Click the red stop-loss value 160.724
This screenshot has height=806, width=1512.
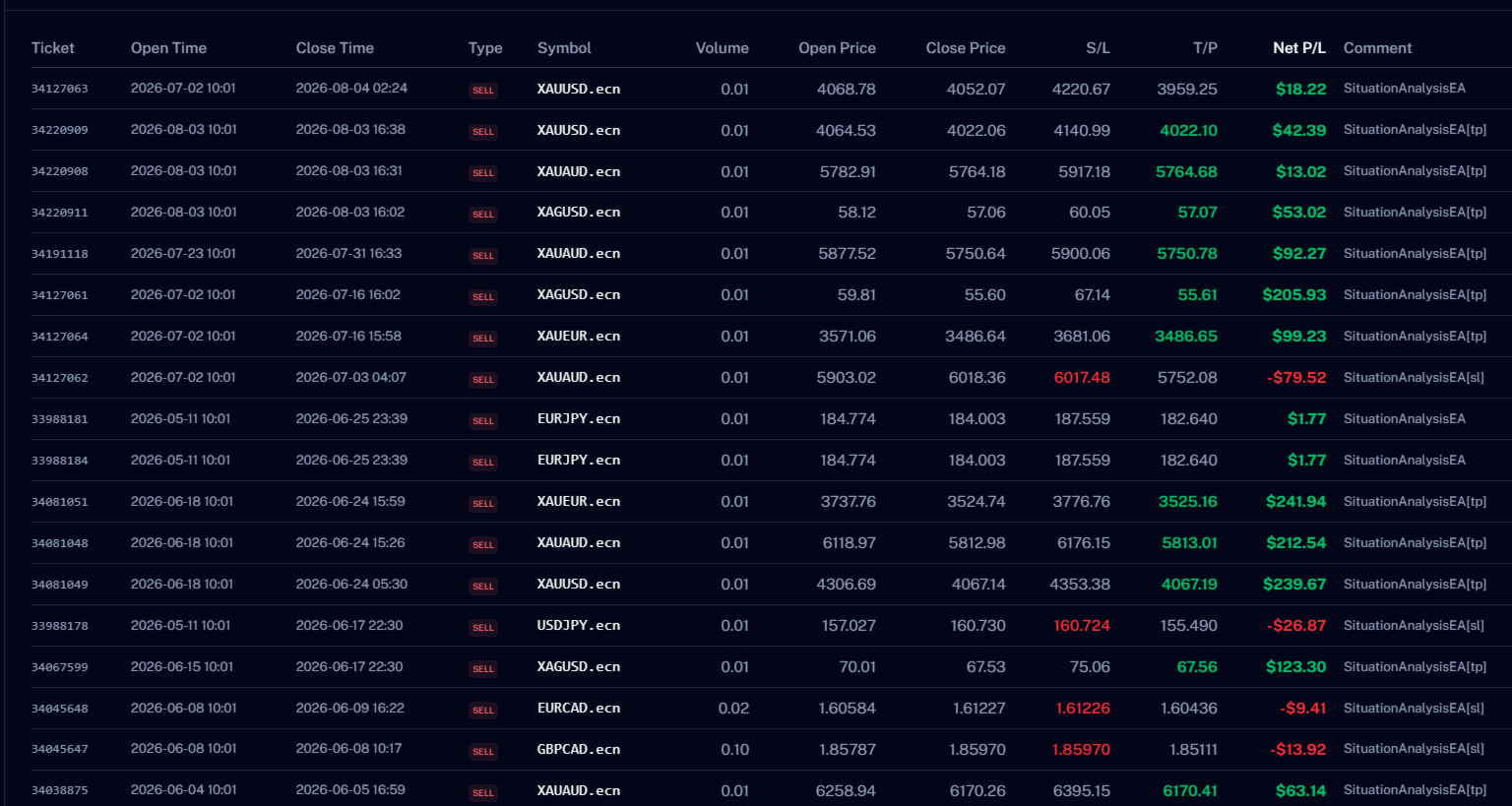[1082, 626]
